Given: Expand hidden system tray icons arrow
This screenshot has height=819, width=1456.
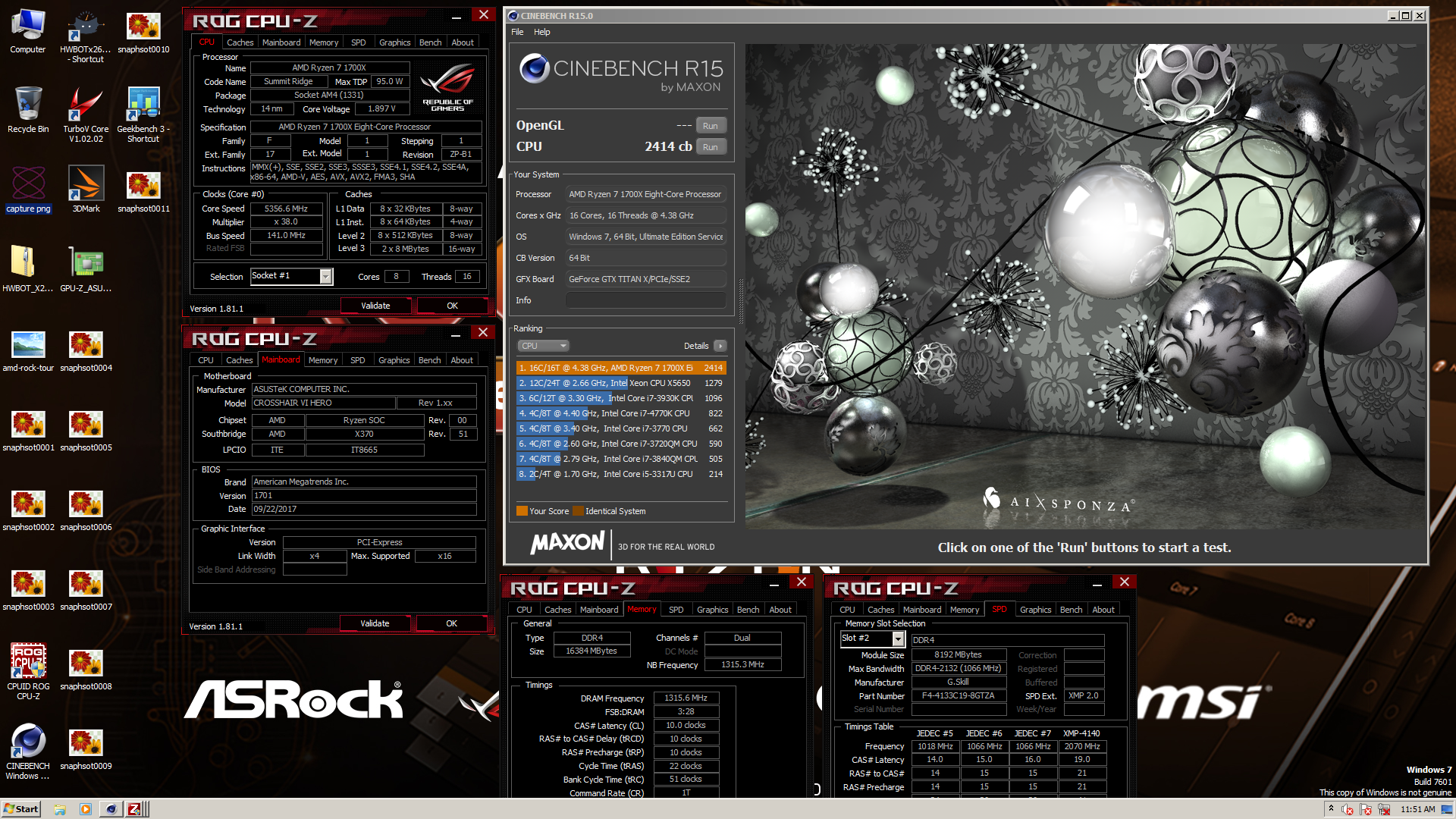Looking at the screenshot, I should pyautogui.click(x=1331, y=809).
